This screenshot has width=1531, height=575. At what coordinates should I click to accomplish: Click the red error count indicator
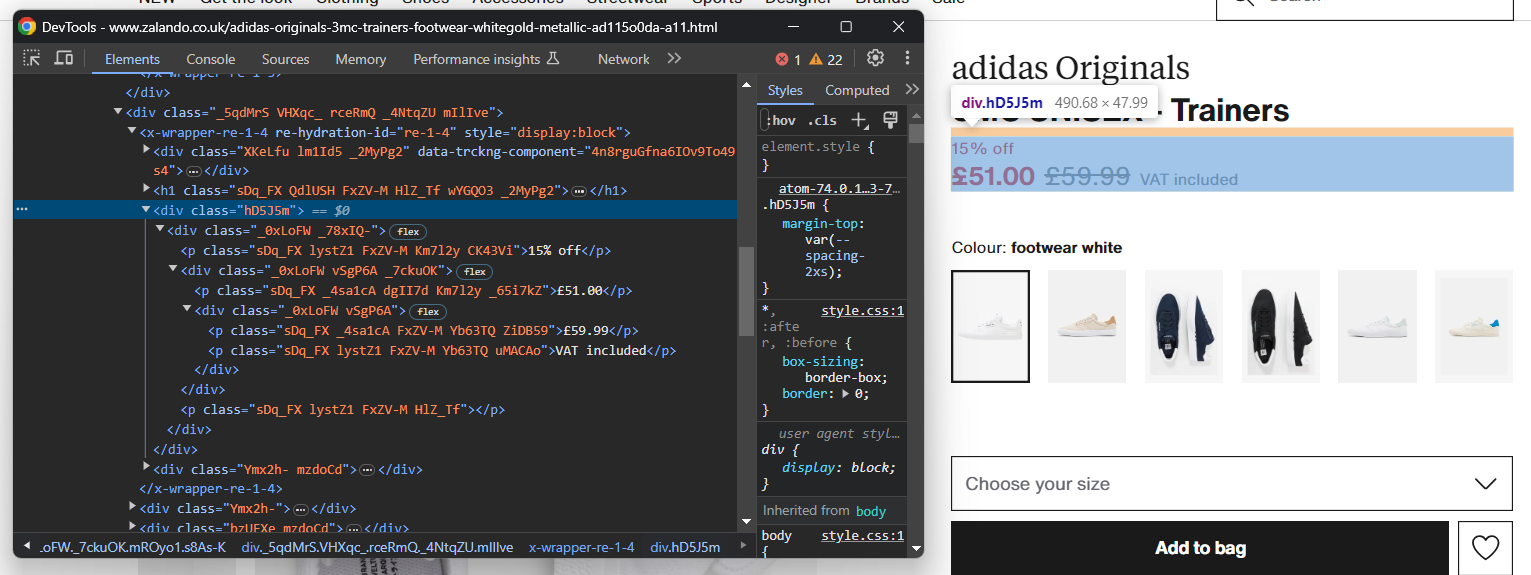point(788,60)
